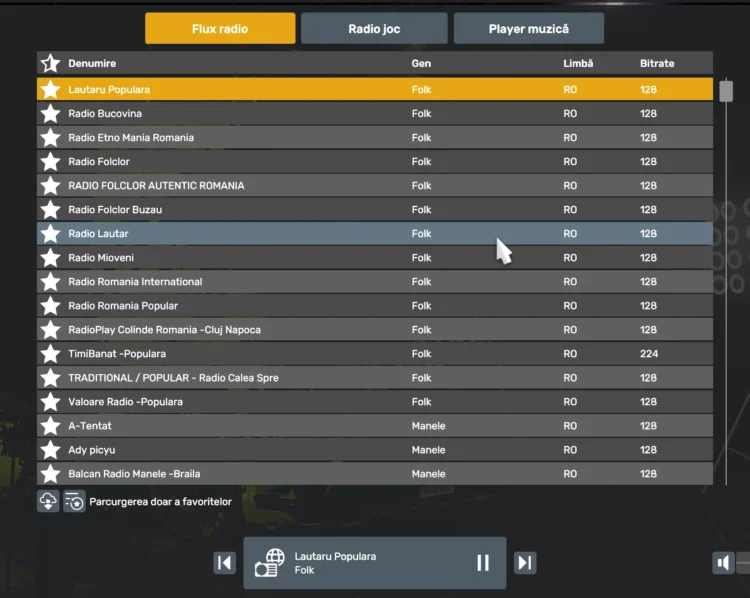
Task: Switch to the Flux radio tab
Action: 220,29
